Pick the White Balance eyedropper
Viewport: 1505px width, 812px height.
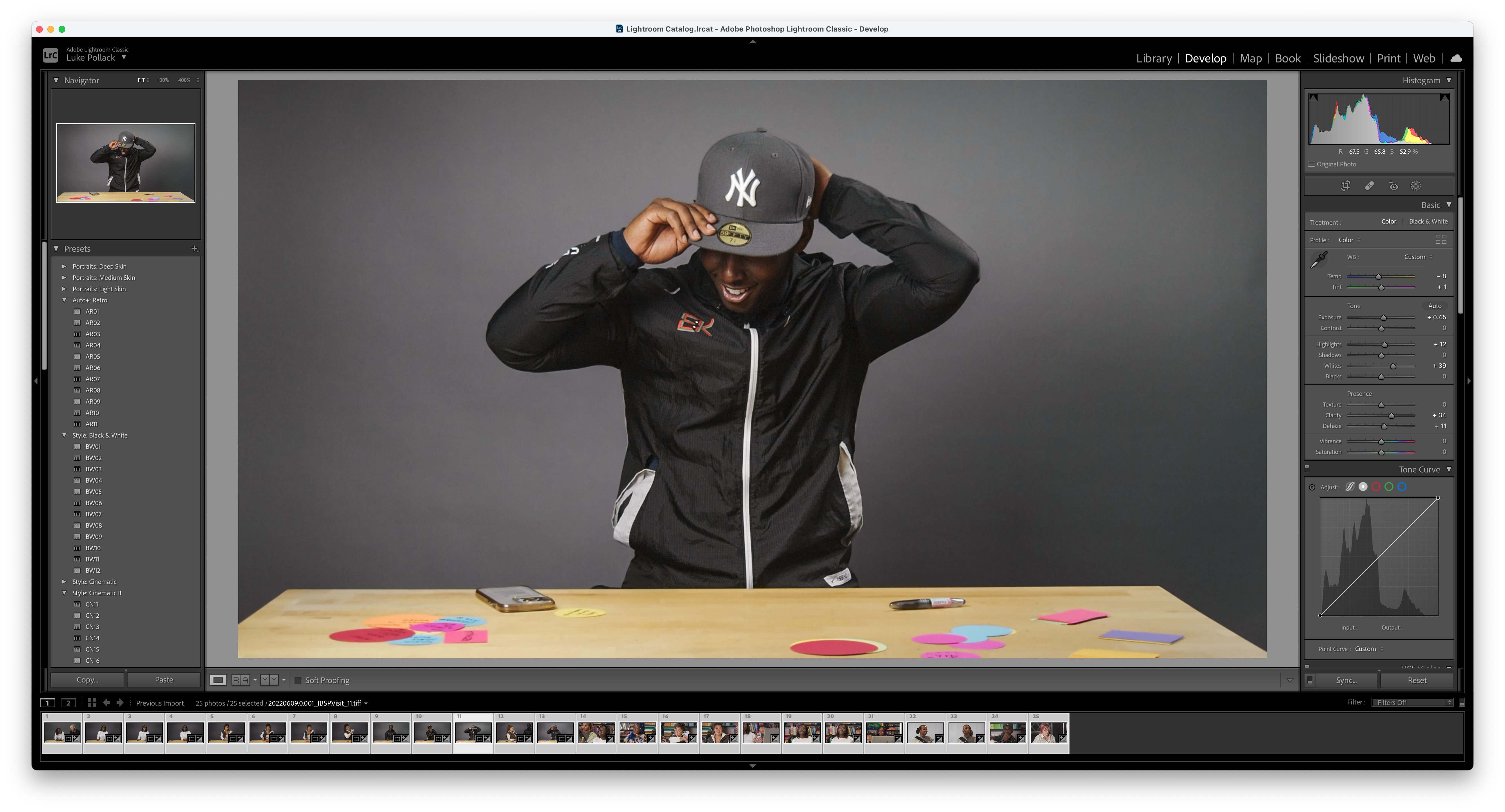[1319, 259]
